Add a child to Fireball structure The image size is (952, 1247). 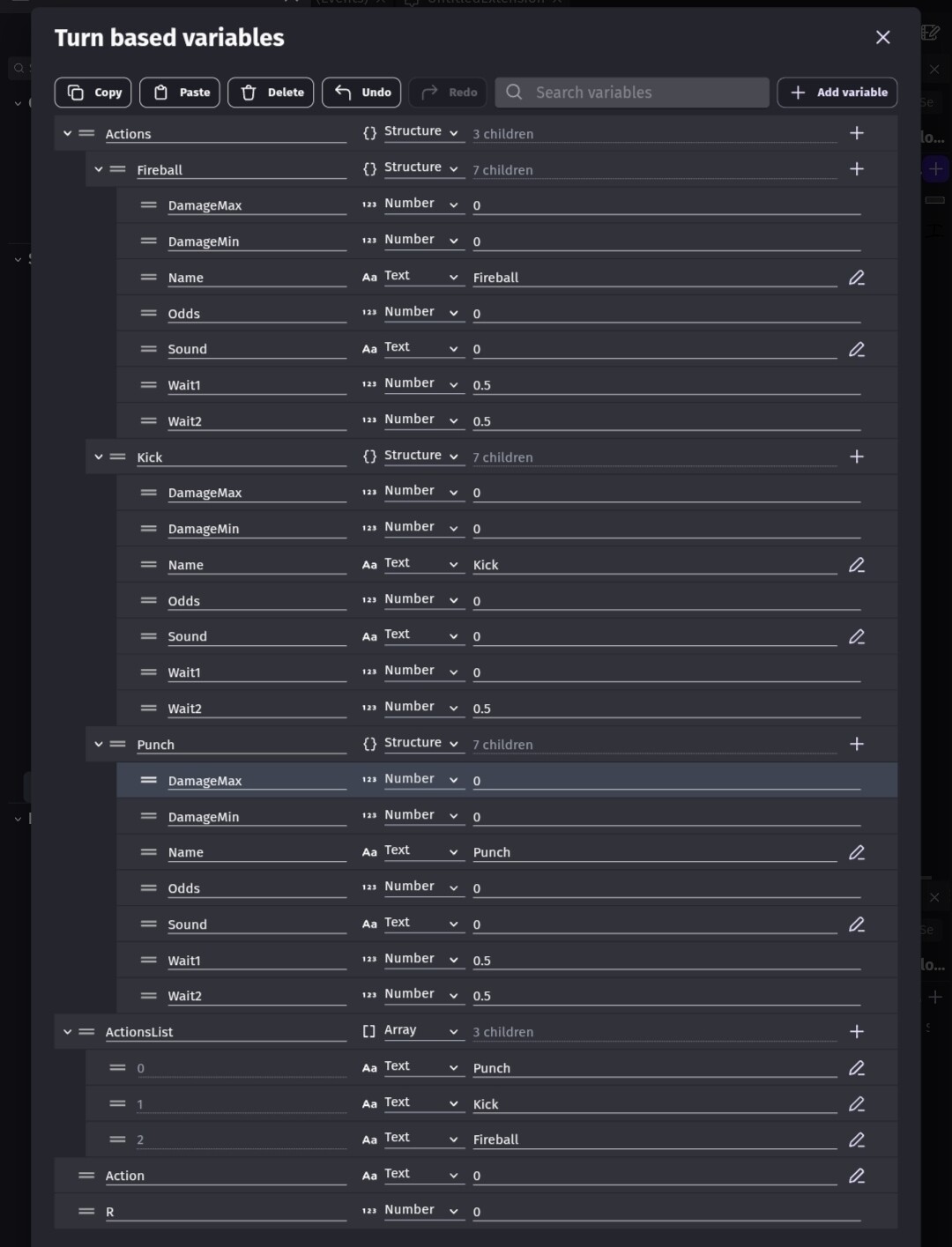pyautogui.click(x=857, y=169)
